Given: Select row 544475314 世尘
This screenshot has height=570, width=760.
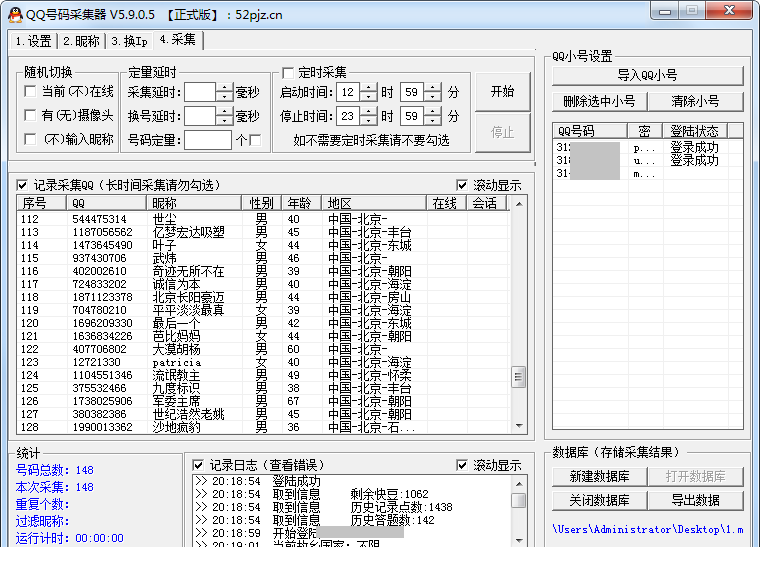Looking at the screenshot, I should (264, 219).
